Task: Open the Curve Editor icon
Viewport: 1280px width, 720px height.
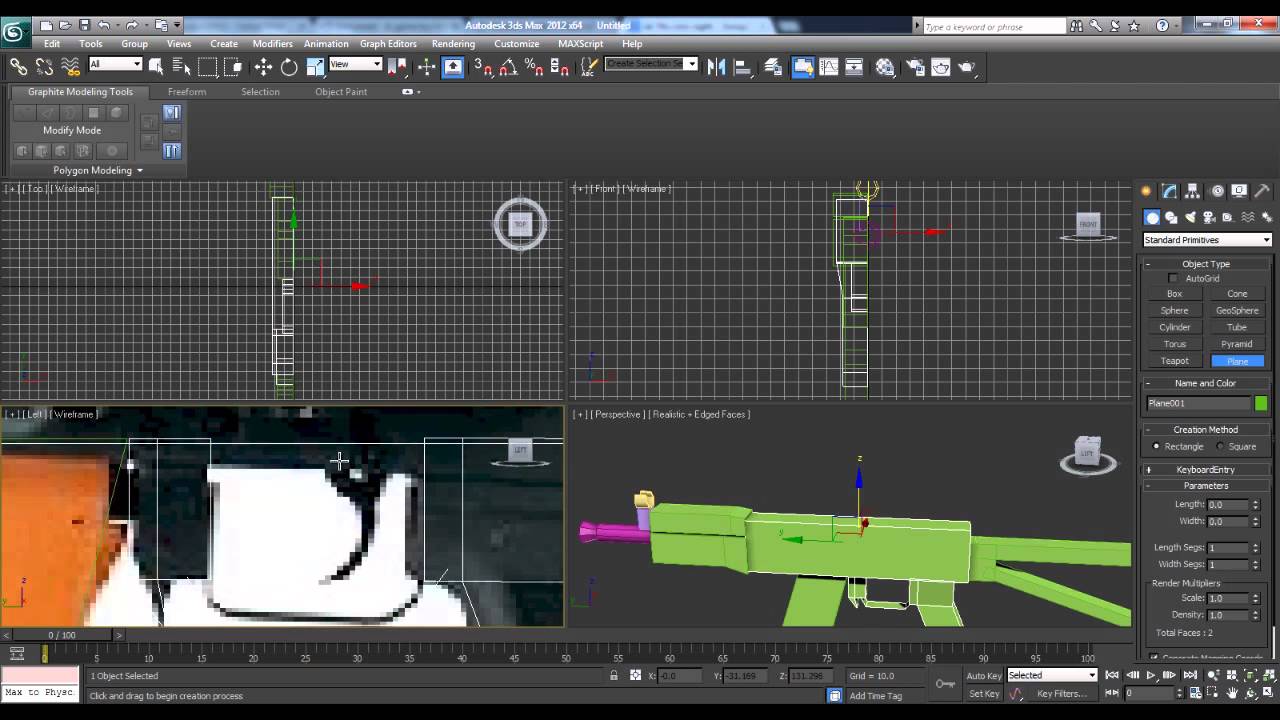Action: pyautogui.click(x=829, y=67)
